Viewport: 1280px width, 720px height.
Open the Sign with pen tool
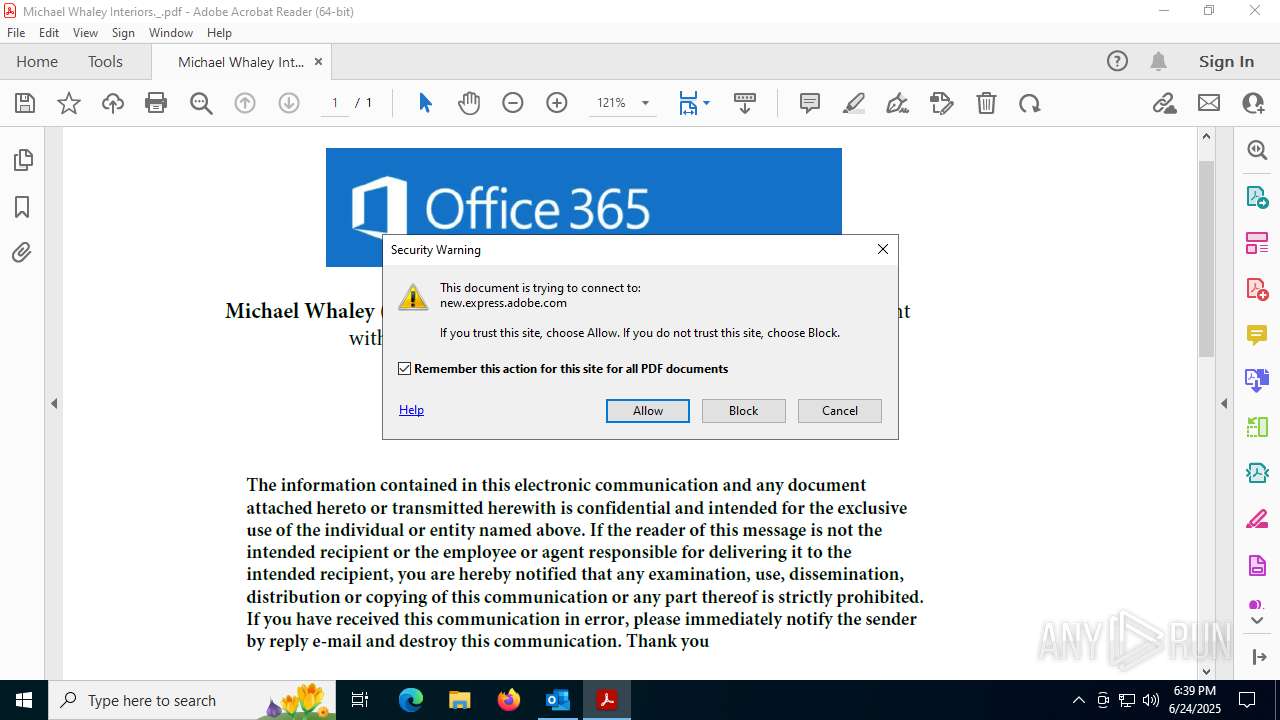tap(898, 103)
